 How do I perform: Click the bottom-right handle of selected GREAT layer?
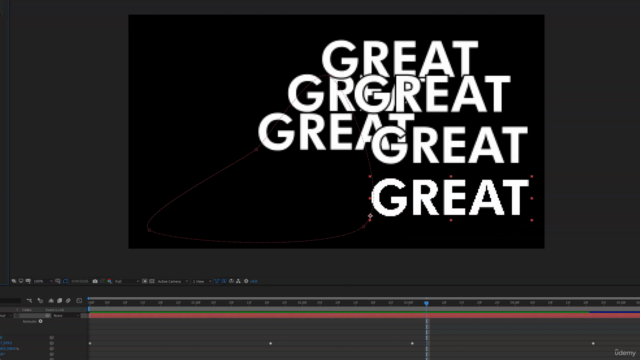point(532,220)
